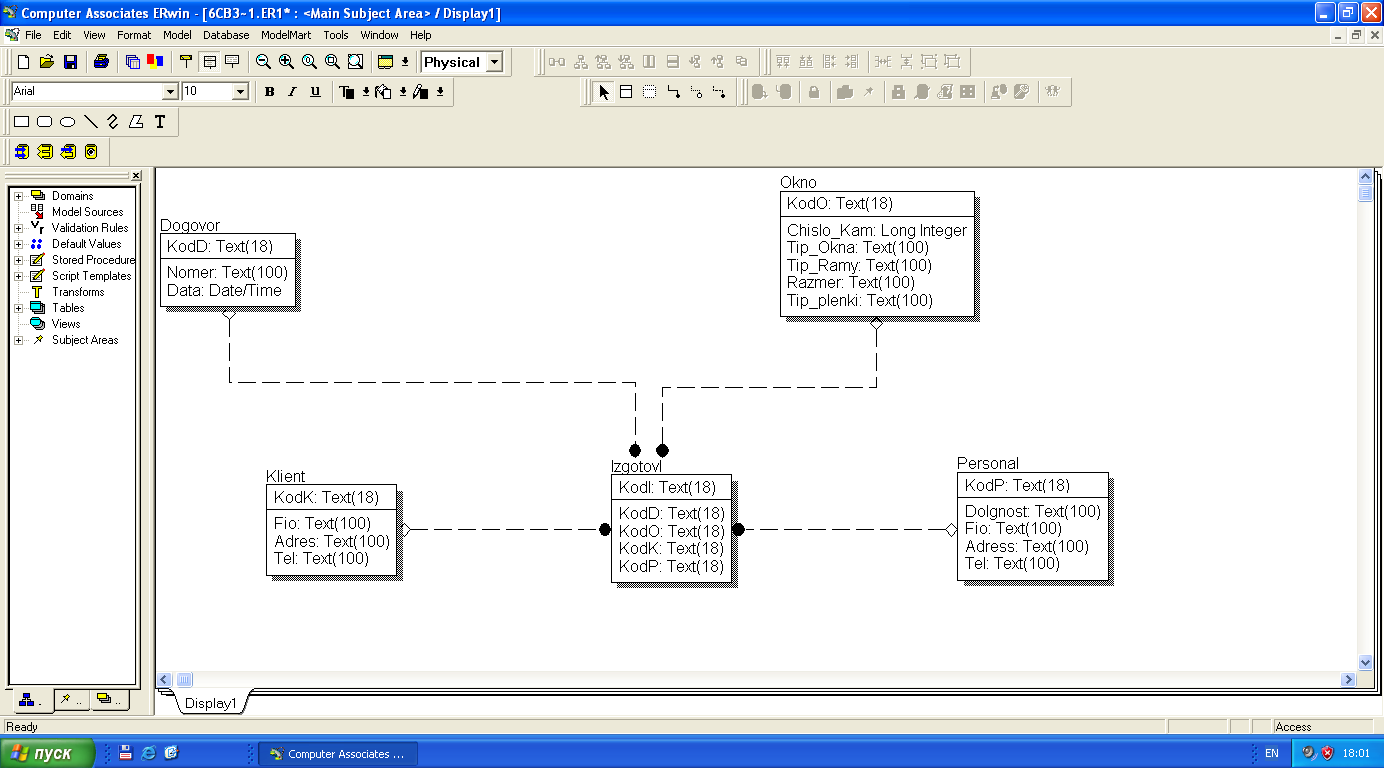Viewport: 1384px width, 768px height.
Task: Open the Database menu
Action: [226, 35]
